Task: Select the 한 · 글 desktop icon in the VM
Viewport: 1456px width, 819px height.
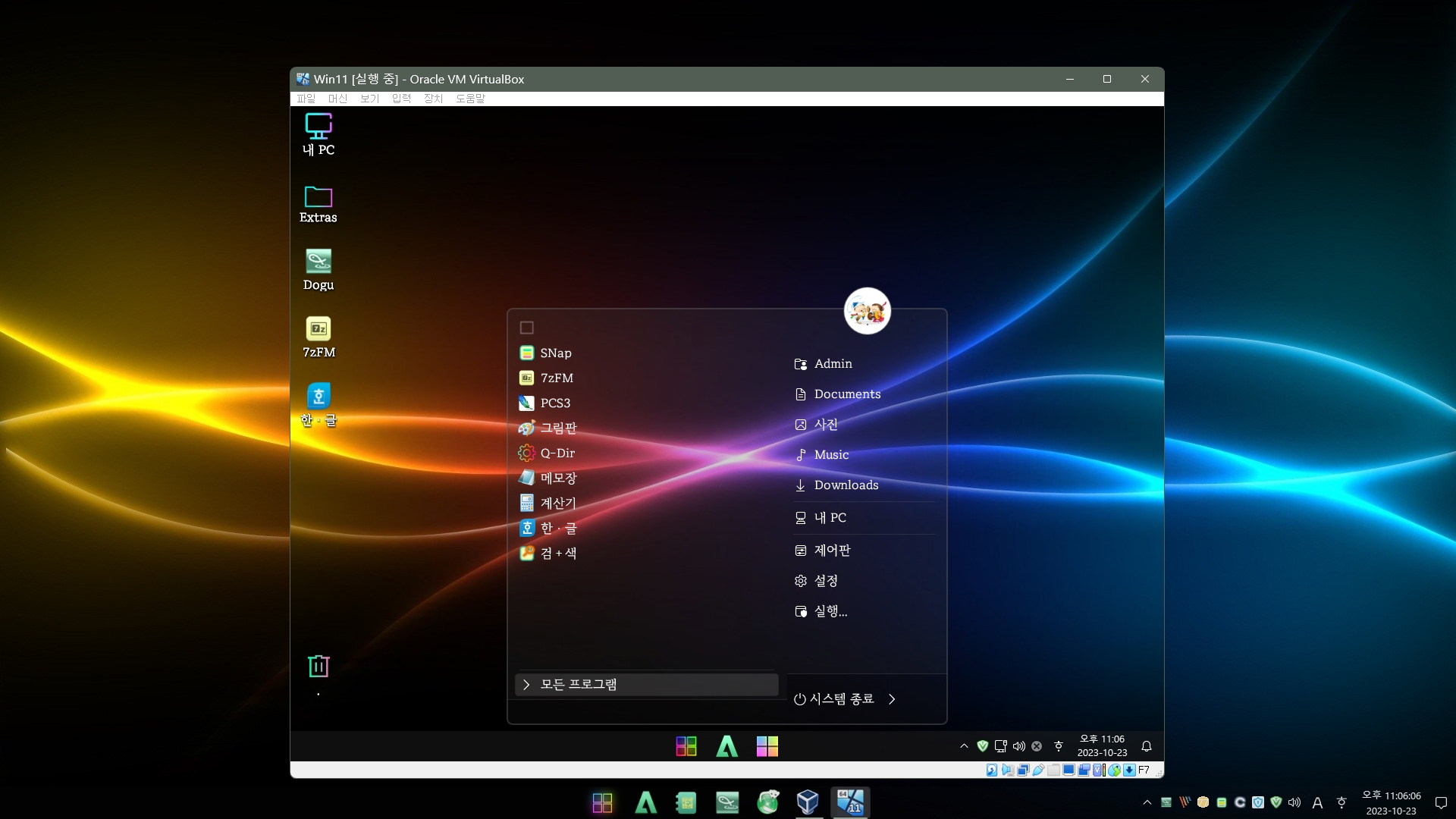Action: 318,405
